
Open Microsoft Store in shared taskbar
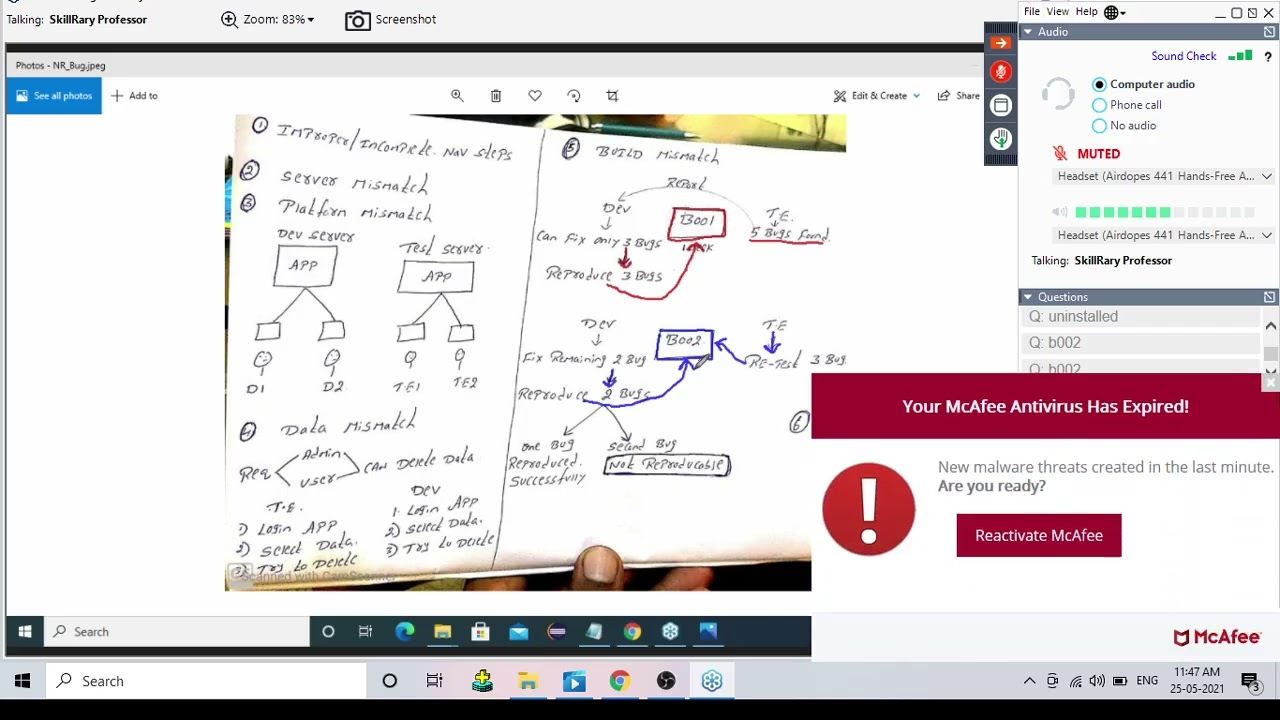[480, 632]
